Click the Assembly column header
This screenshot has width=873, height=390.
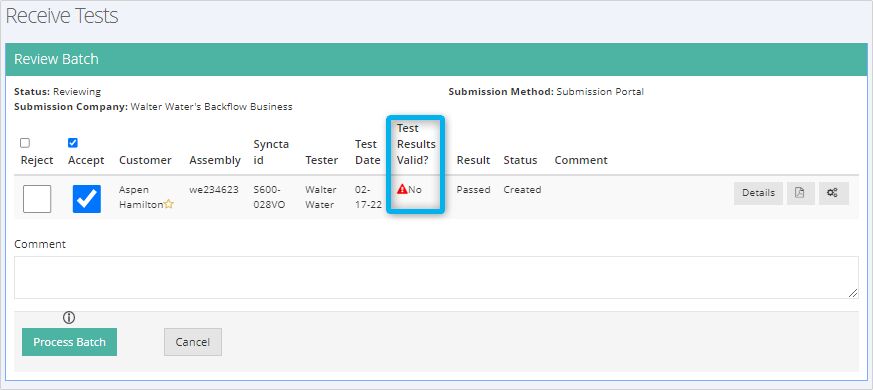tap(215, 160)
